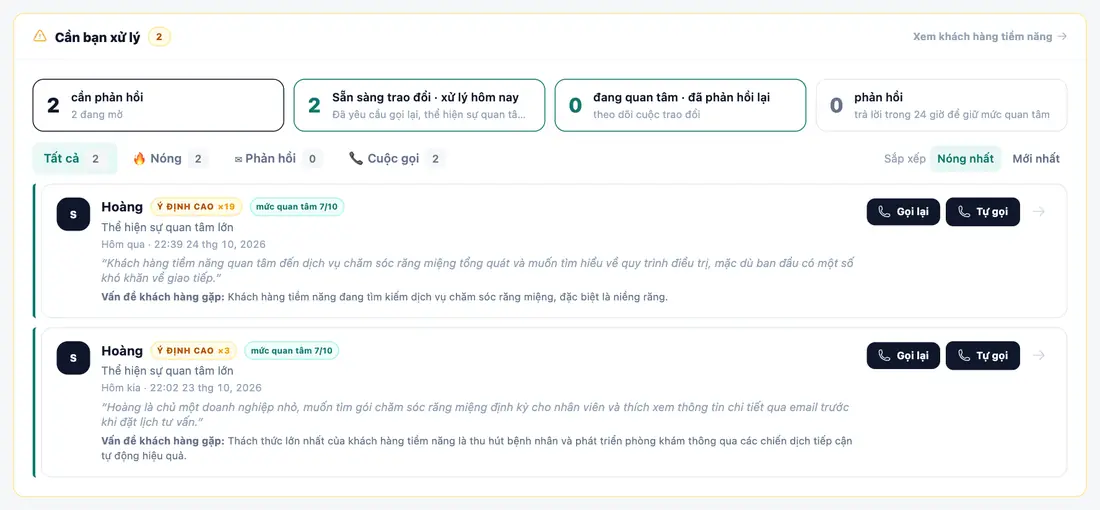The image size is (1100, 510).
Task: Click the envelope icon on Phản hồi tab
Action: point(239,159)
